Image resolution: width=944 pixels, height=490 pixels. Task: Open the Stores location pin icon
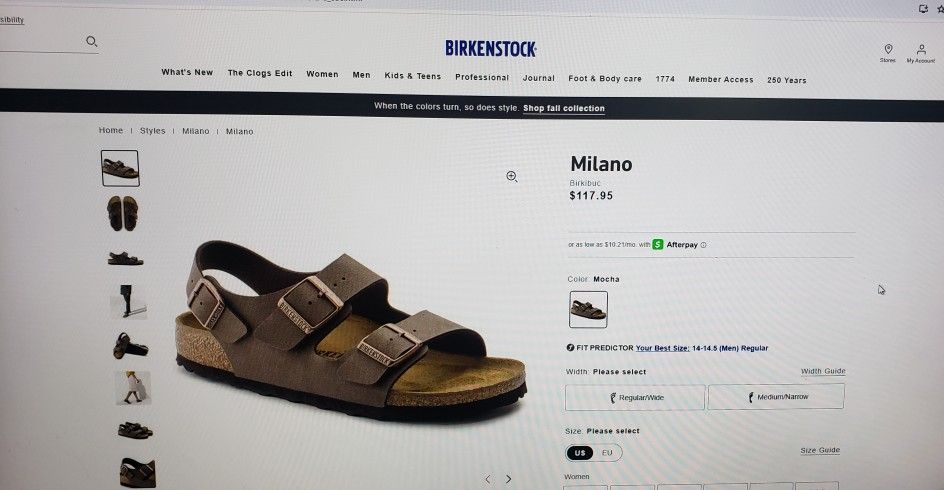[888, 49]
